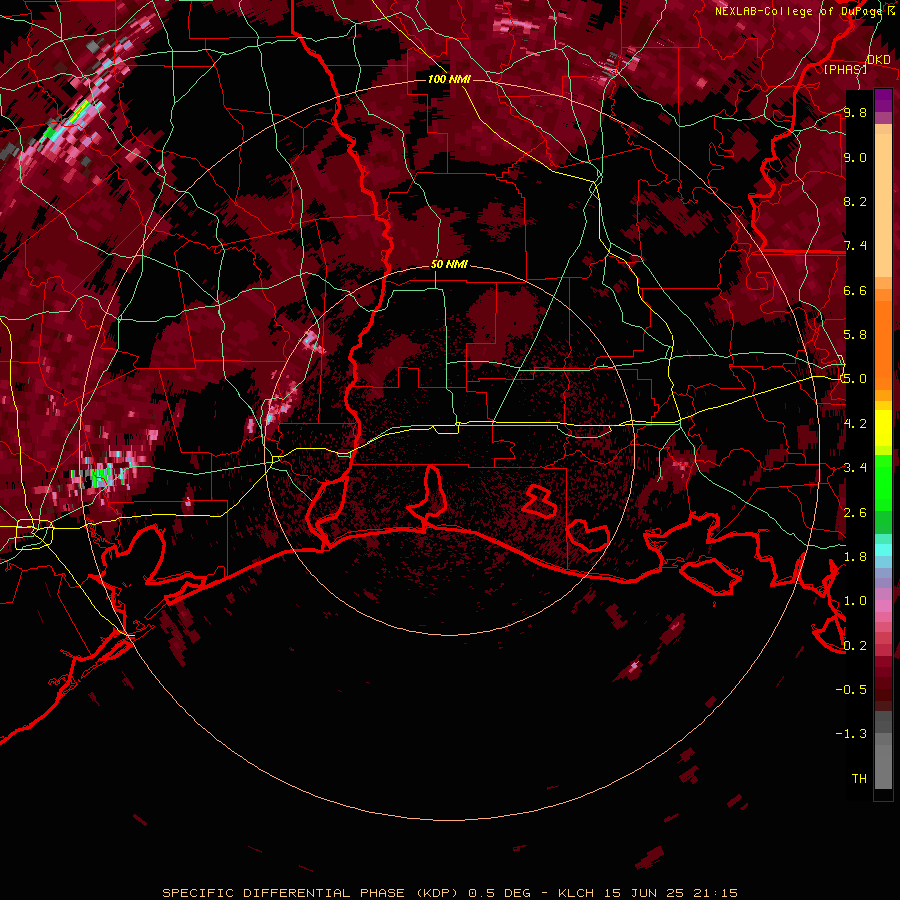Click the 5.8 scale value
The width and height of the screenshot is (900, 900).
(x=855, y=335)
